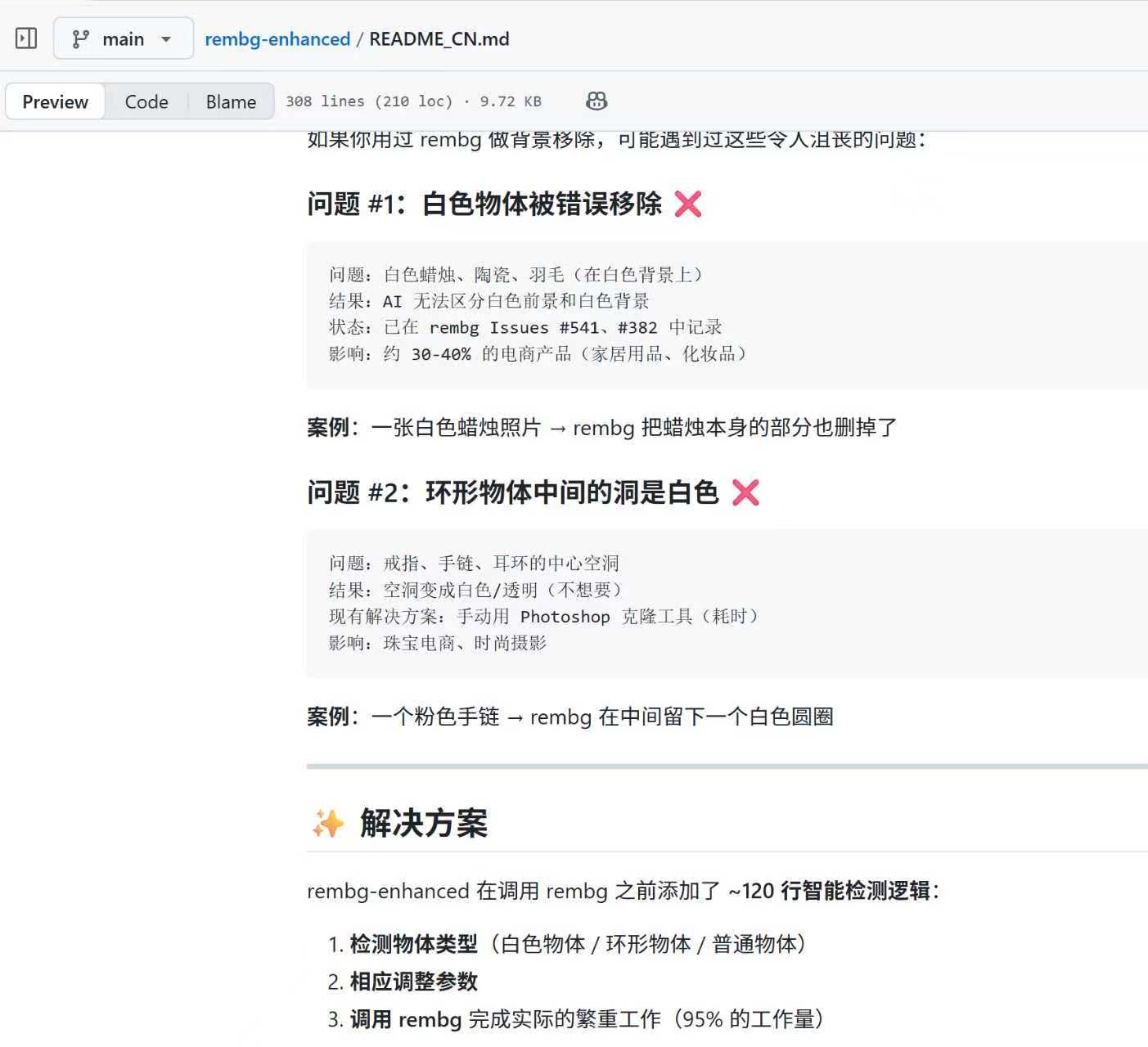This screenshot has width=1148, height=1047.
Task: Click the red X emoji after 问题 #1 heading
Action: [688, 204]
